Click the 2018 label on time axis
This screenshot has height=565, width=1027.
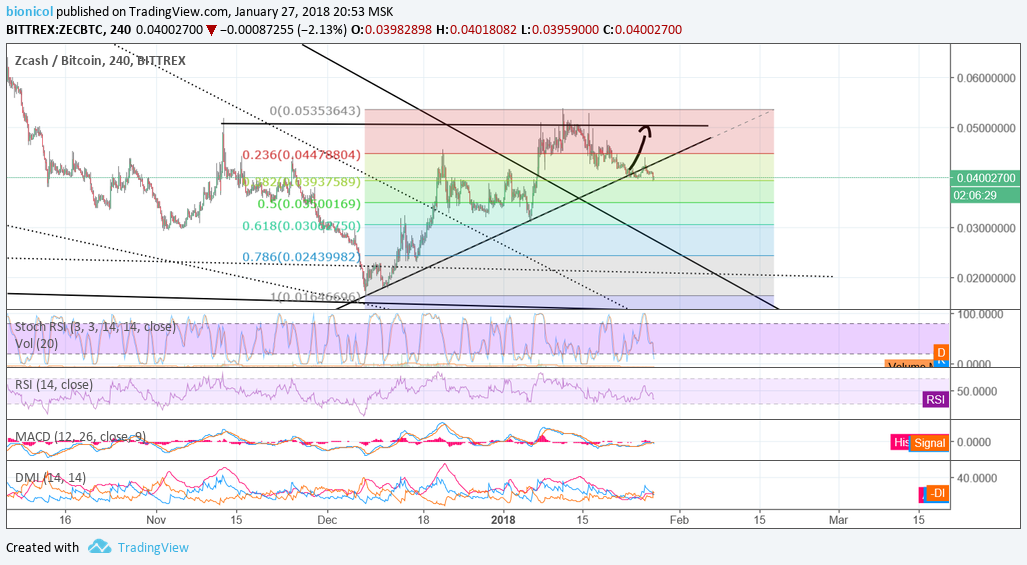(x=503, y=520)
